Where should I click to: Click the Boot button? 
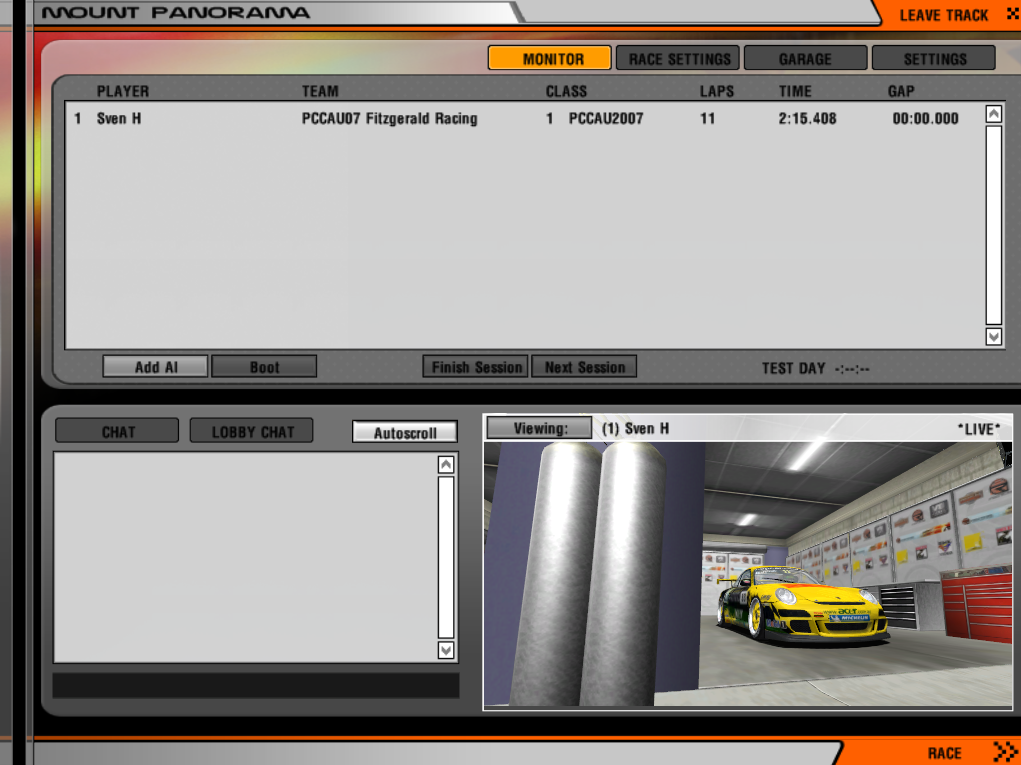coord(264,367)
